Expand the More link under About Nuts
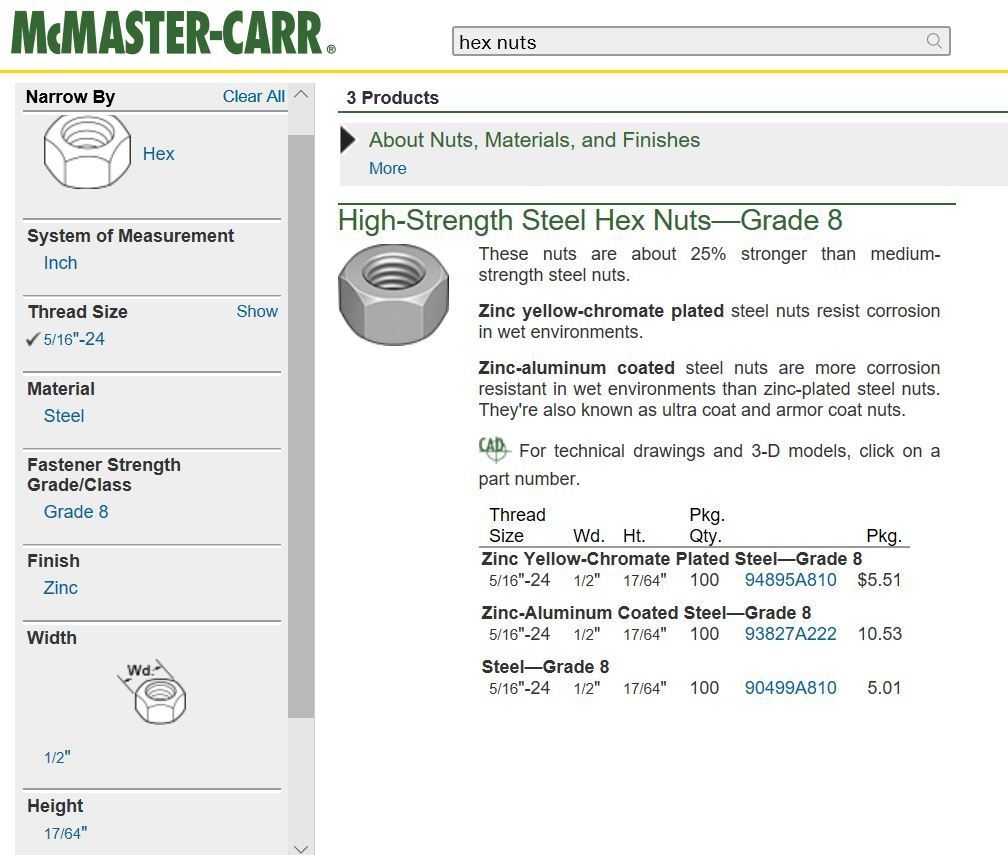1008x855 pixels. pyautogui.click(x=387, y=168)
